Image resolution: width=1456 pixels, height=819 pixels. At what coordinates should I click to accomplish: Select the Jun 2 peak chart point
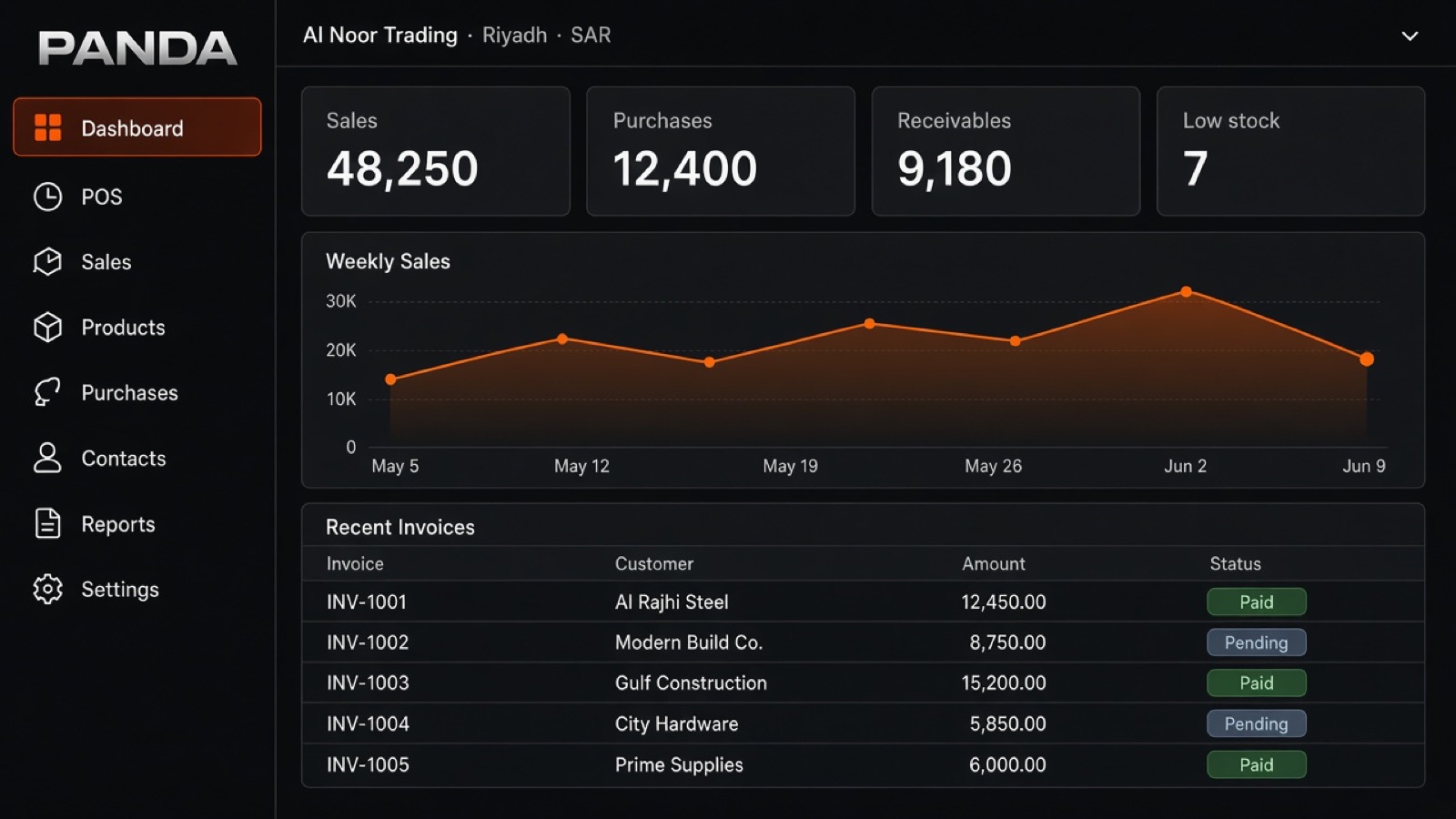1186,292
